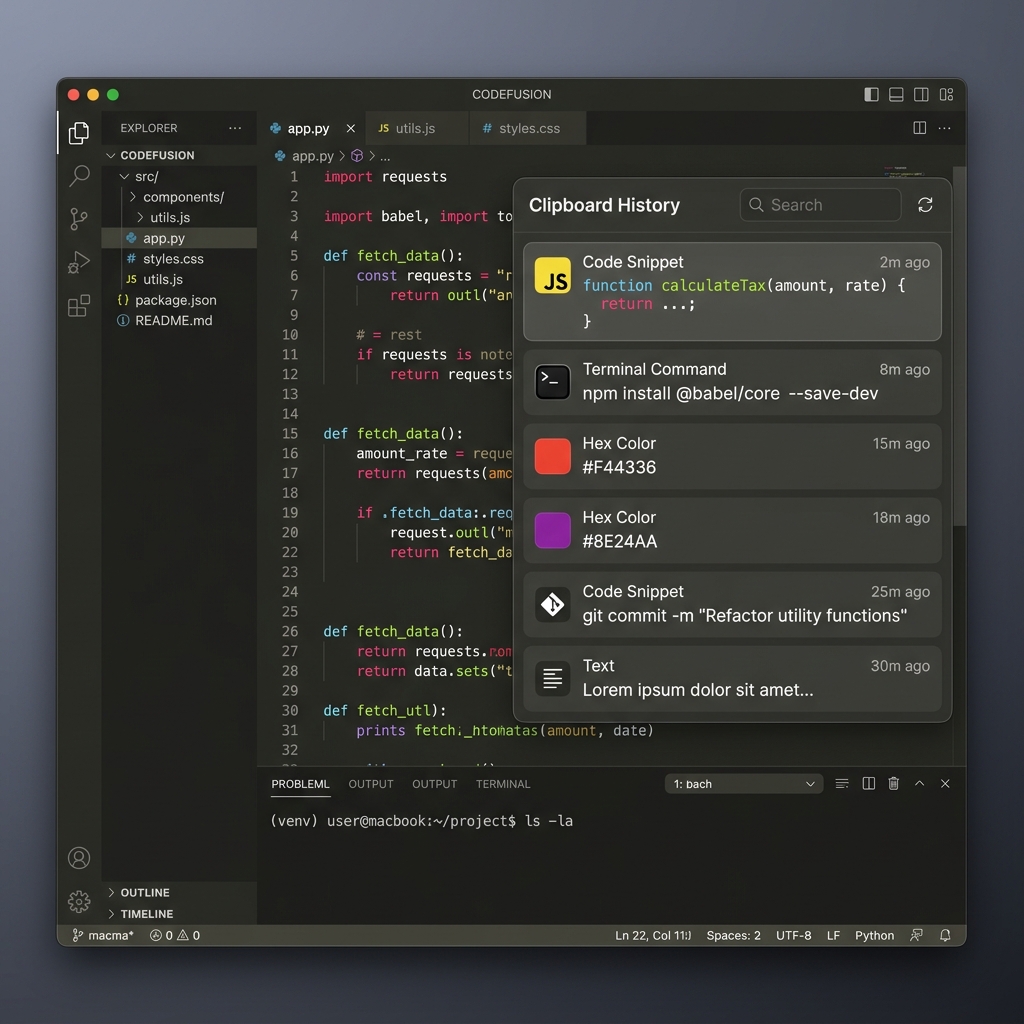This screenshot has width=1024, height=1024.
Task: Open the Extensions view
Action: coord(79,305)
